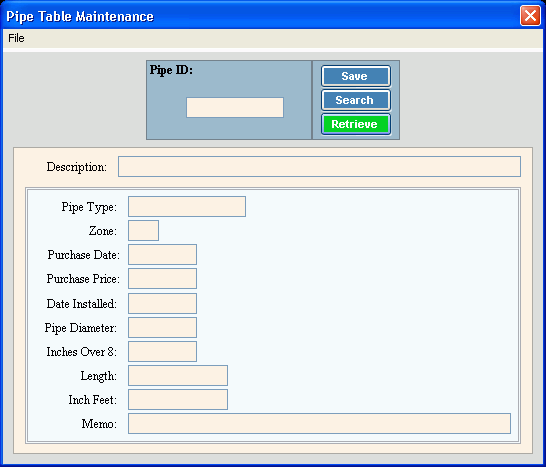Focus the Pipe ID input field

pos(235,107)
